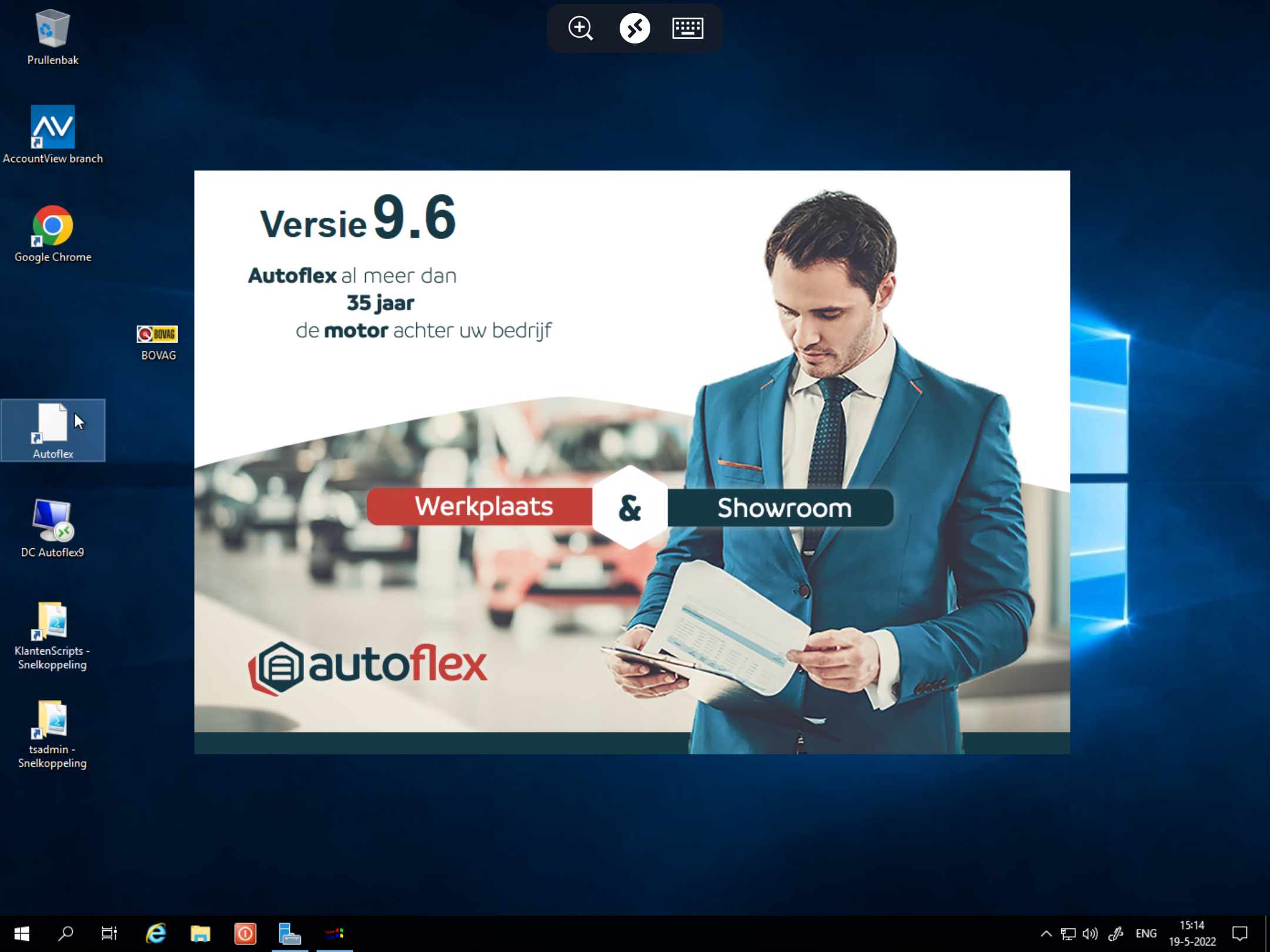Show the on-screen keyboard from top toolbar
This screenshot has height=952, width=1270.
coord(687,28)
